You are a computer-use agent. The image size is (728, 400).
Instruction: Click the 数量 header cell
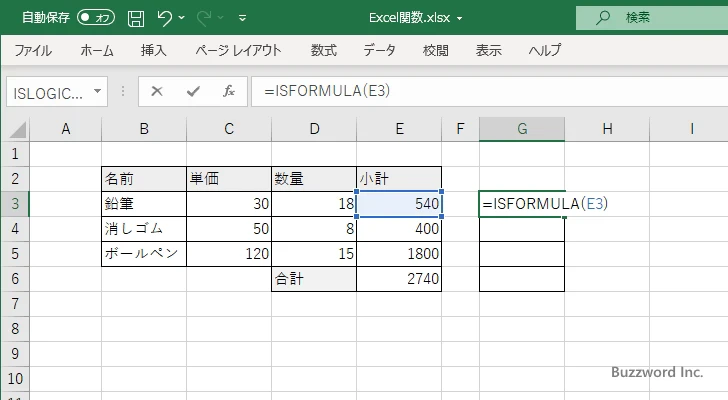point(314,179)
